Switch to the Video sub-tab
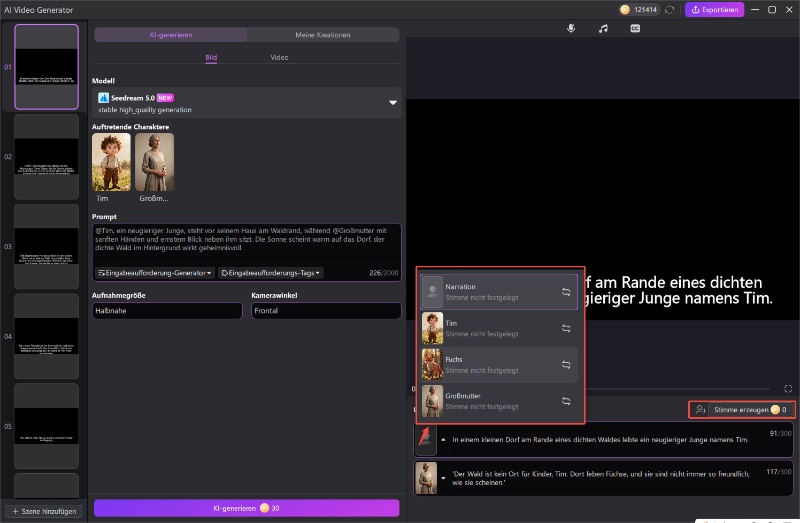The width and height of the screenshot is (800, 523). tap(280, 58)
